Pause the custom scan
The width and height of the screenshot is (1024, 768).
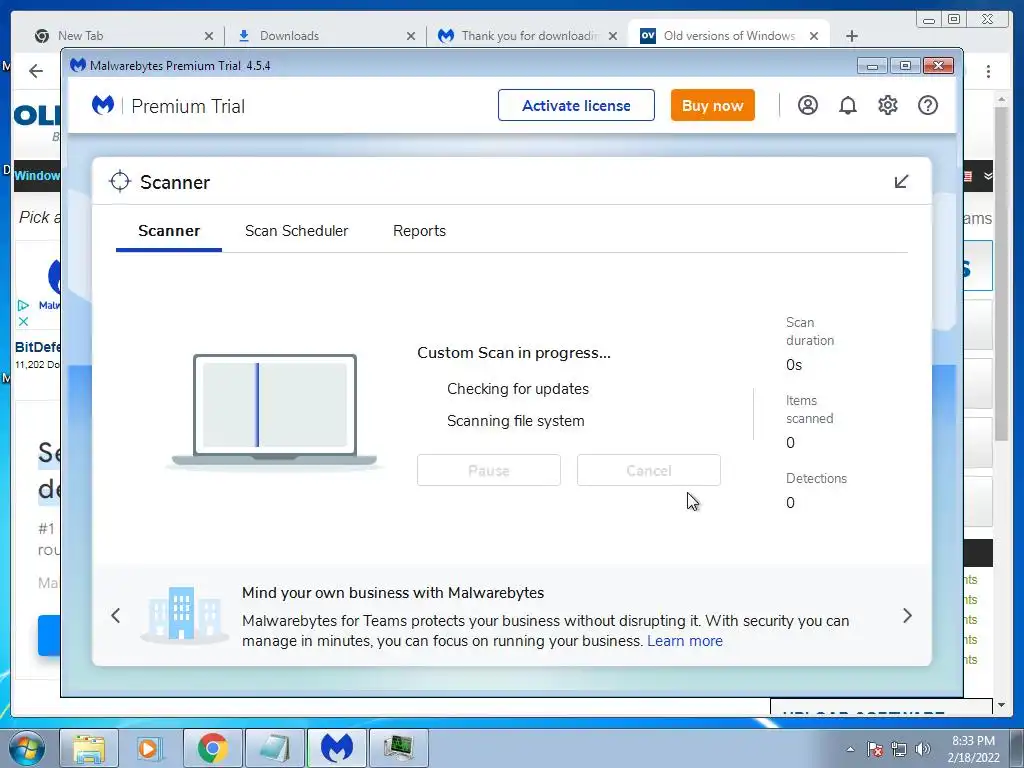point(488,470)
